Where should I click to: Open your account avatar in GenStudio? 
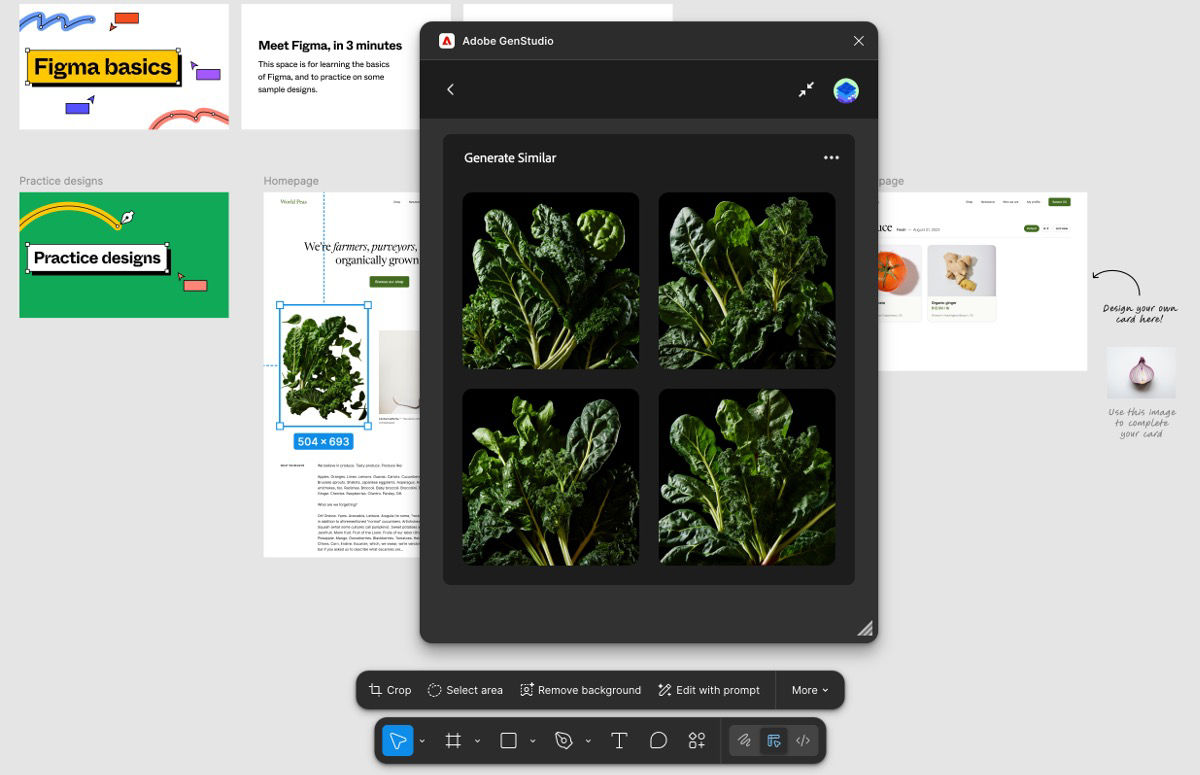pyautogui.click(x=845, y=89)
